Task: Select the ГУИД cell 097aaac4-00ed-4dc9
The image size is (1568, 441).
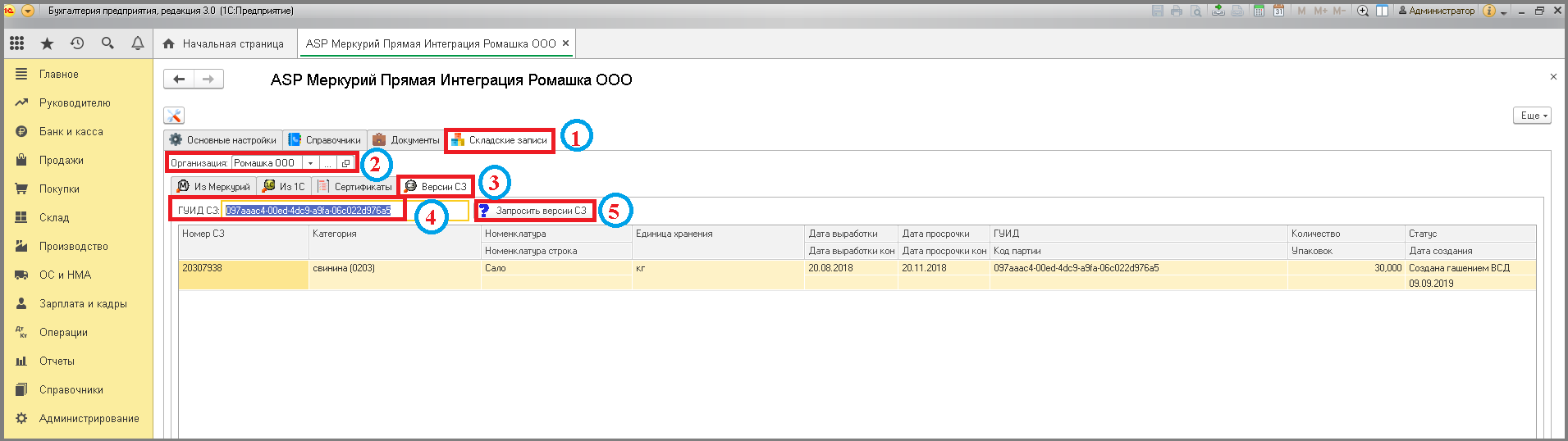Action: point(1139,268)
